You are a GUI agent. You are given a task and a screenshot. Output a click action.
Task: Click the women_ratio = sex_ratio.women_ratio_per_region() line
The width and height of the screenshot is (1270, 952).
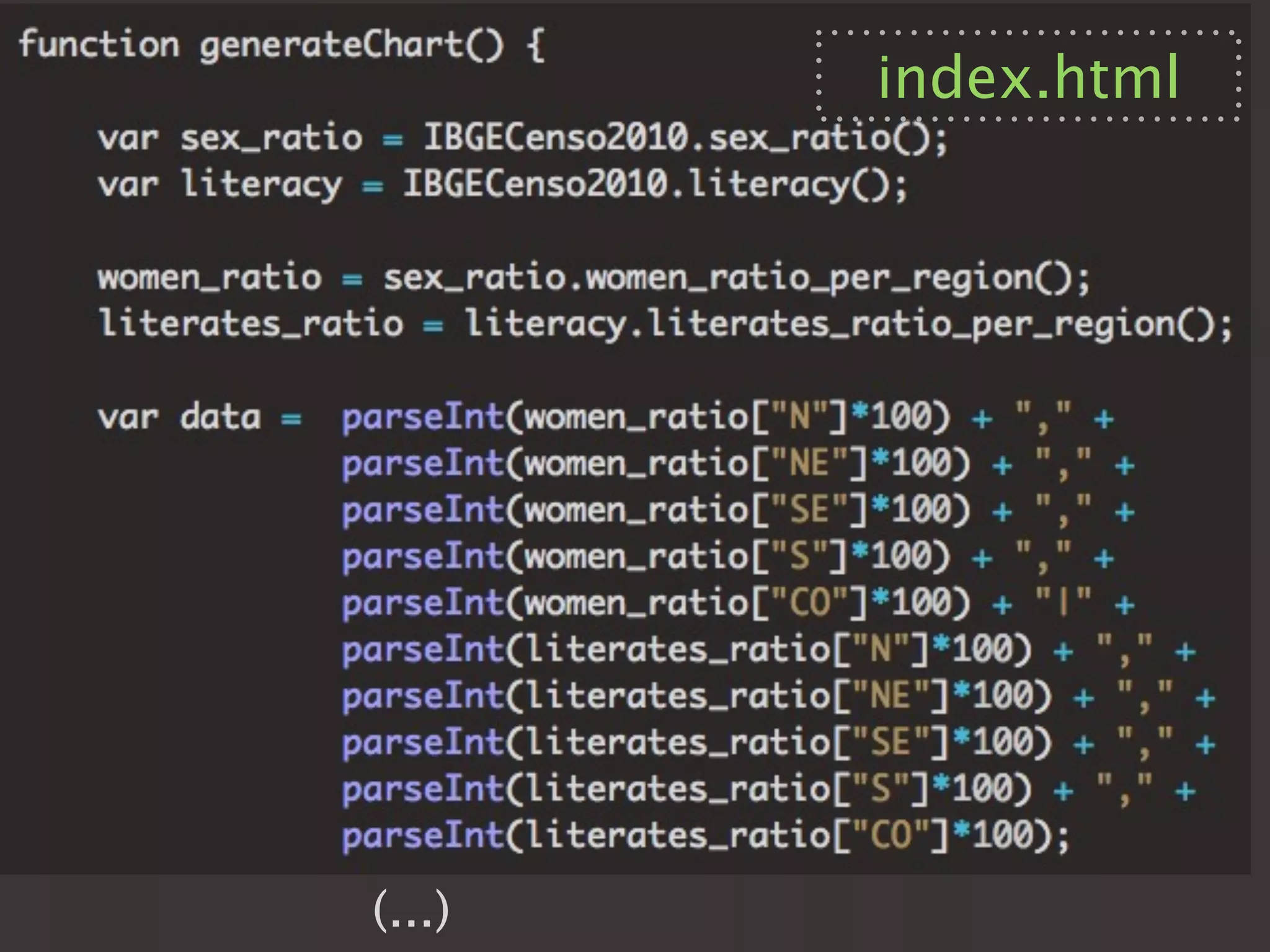coord(593,277)
